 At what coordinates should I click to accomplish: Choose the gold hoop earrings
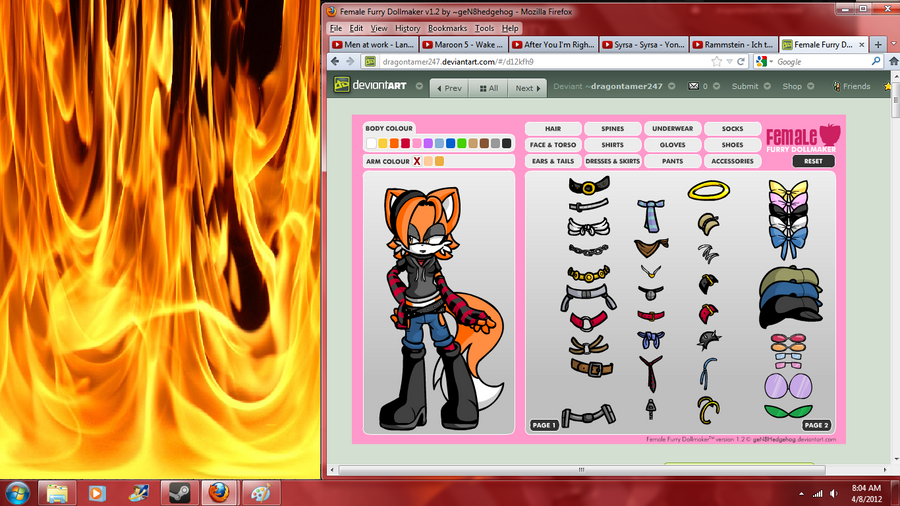708,410
